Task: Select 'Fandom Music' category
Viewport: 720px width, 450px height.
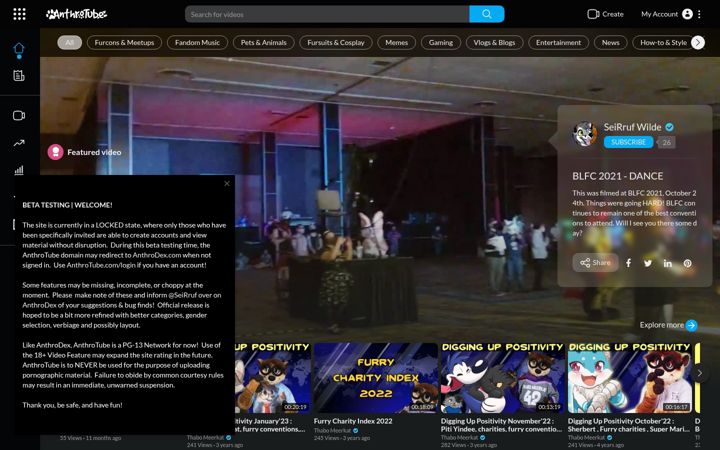Action: pyautogui.click(x=197, y=43)
